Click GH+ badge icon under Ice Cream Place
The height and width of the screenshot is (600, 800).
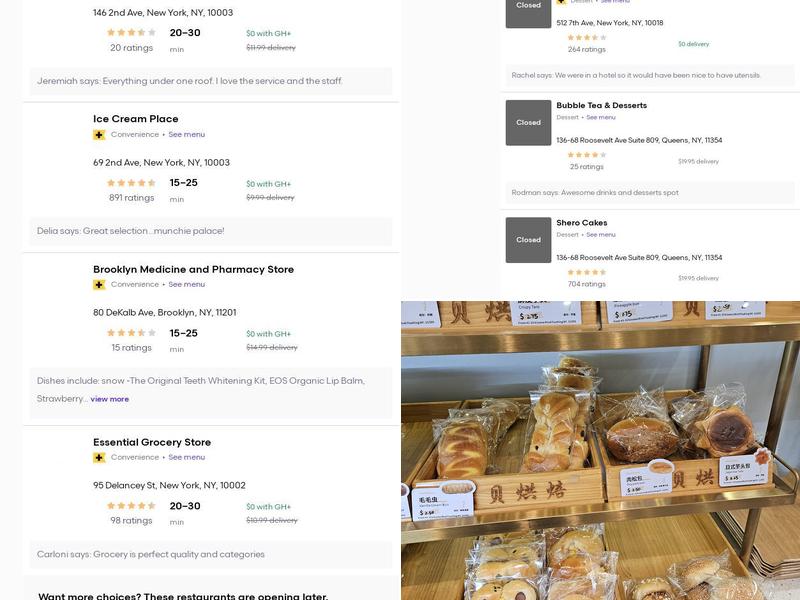pos(99,135)
